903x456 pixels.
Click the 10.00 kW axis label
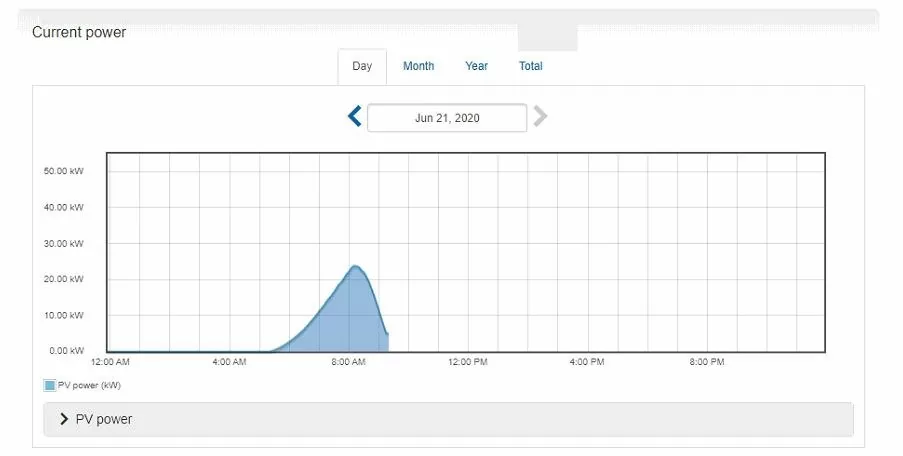click(x=63, y=316)
